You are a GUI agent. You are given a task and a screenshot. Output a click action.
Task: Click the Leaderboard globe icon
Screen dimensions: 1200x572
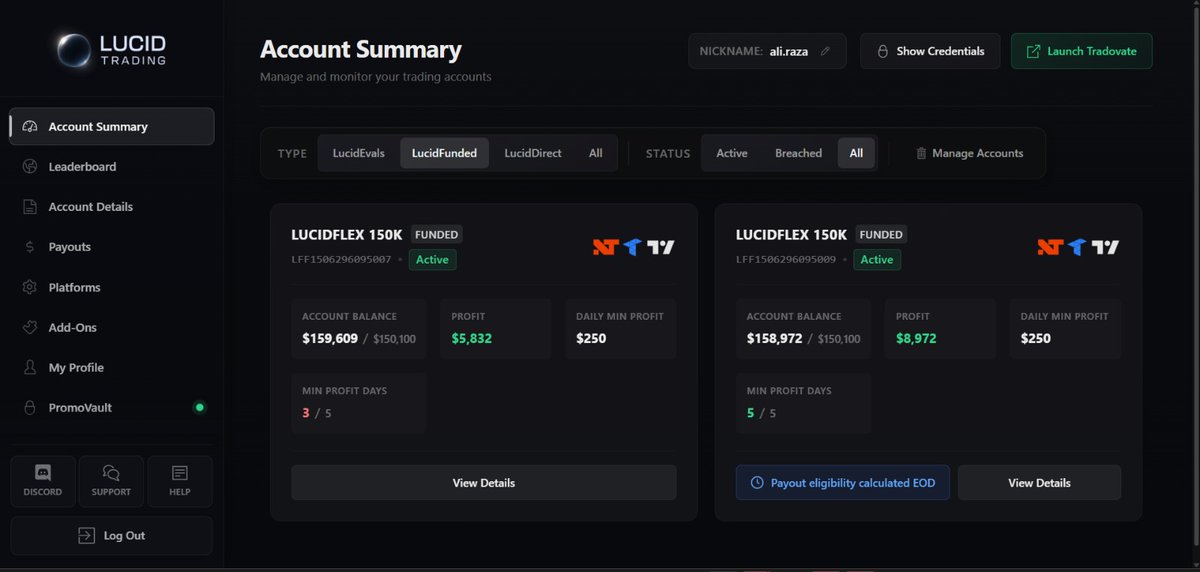pyautogui.click(x=29, y=167)
